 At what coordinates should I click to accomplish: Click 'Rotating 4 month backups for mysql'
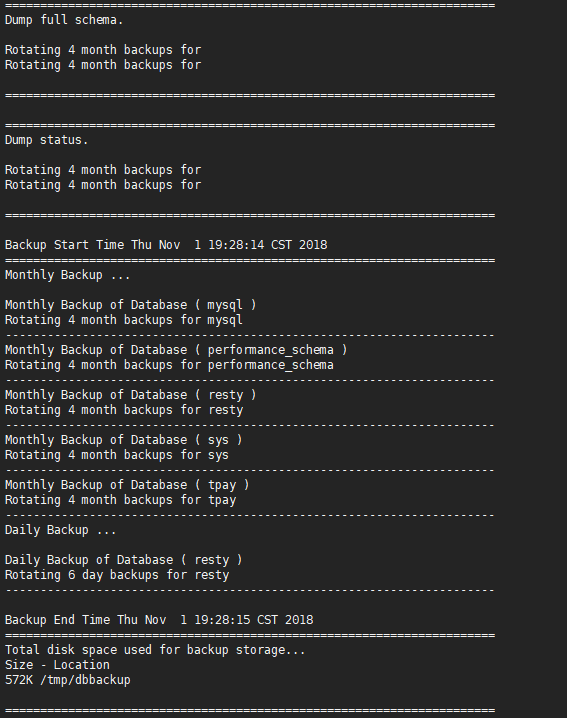[x=124, y=320]
